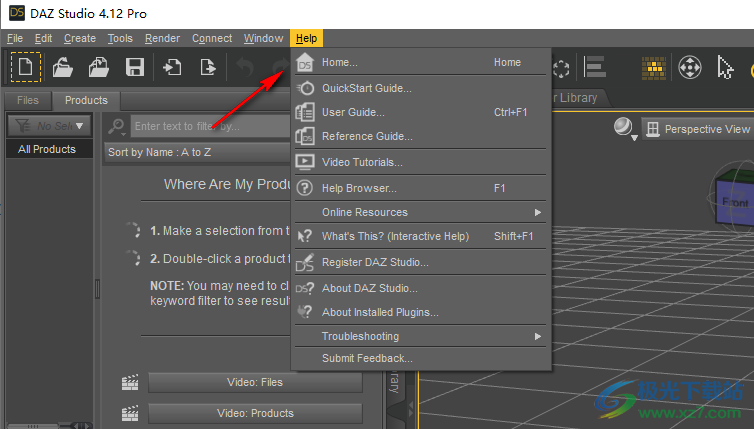Choose QuickStart Guide... menu entry
754x429 pixels.
coord(421,88)
